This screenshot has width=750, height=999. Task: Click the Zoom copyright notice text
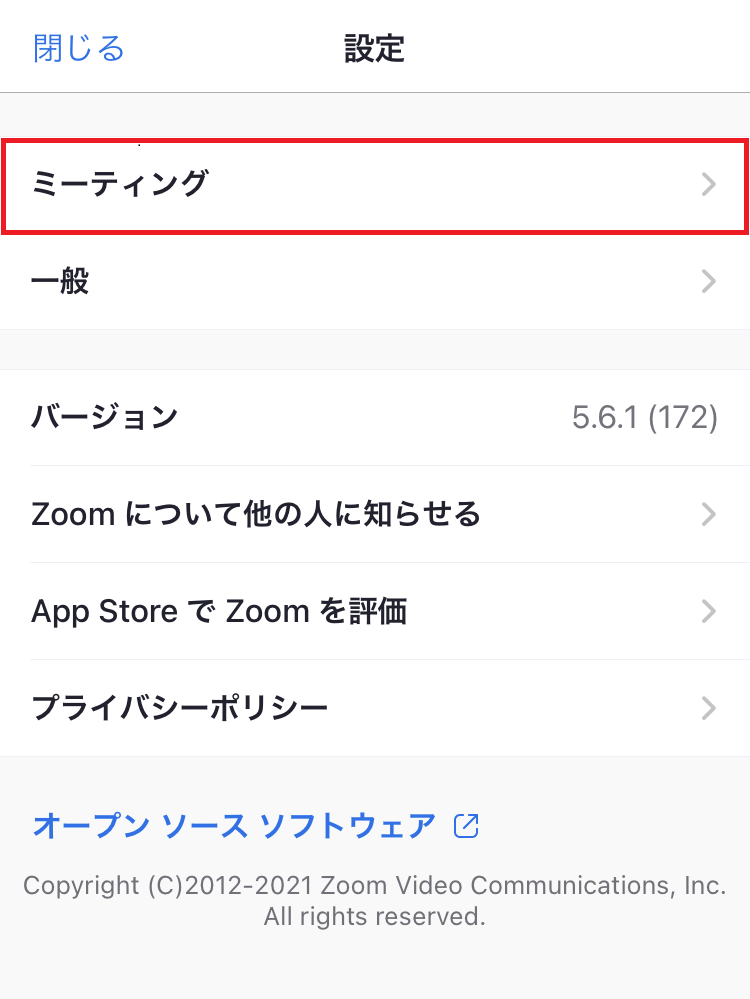pos(374,886)
